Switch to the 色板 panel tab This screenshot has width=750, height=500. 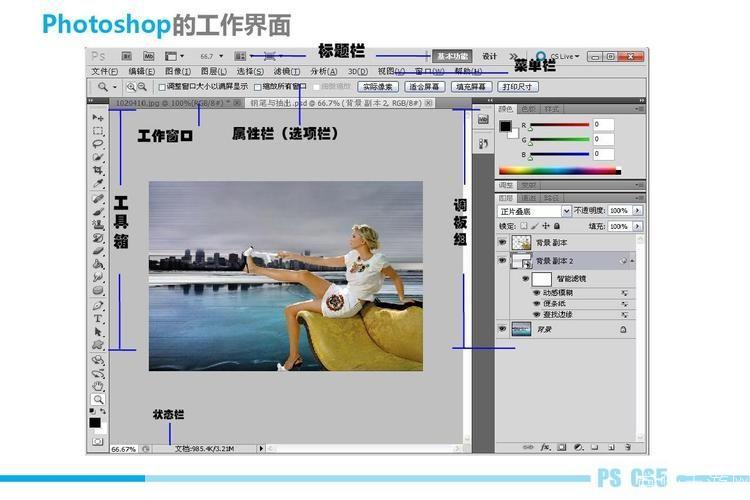pyautogui.click(x=528, y=109)
